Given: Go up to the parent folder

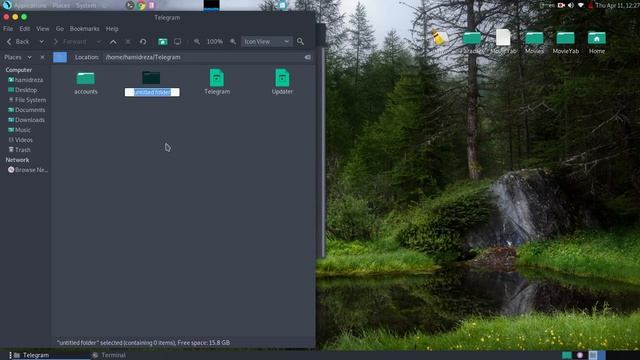Looking at the screenshot, I should [x=113, y=42].
